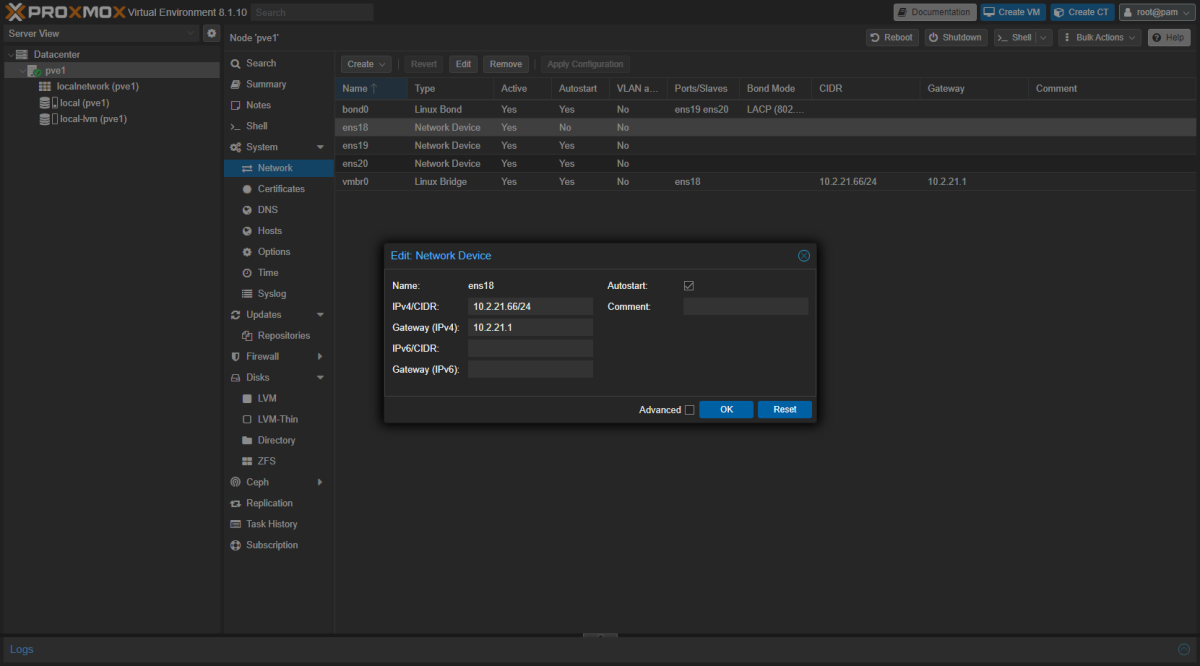1200x666 pixels.
Task: Open Shell in node menu
Action: click(x=278, y=126)
